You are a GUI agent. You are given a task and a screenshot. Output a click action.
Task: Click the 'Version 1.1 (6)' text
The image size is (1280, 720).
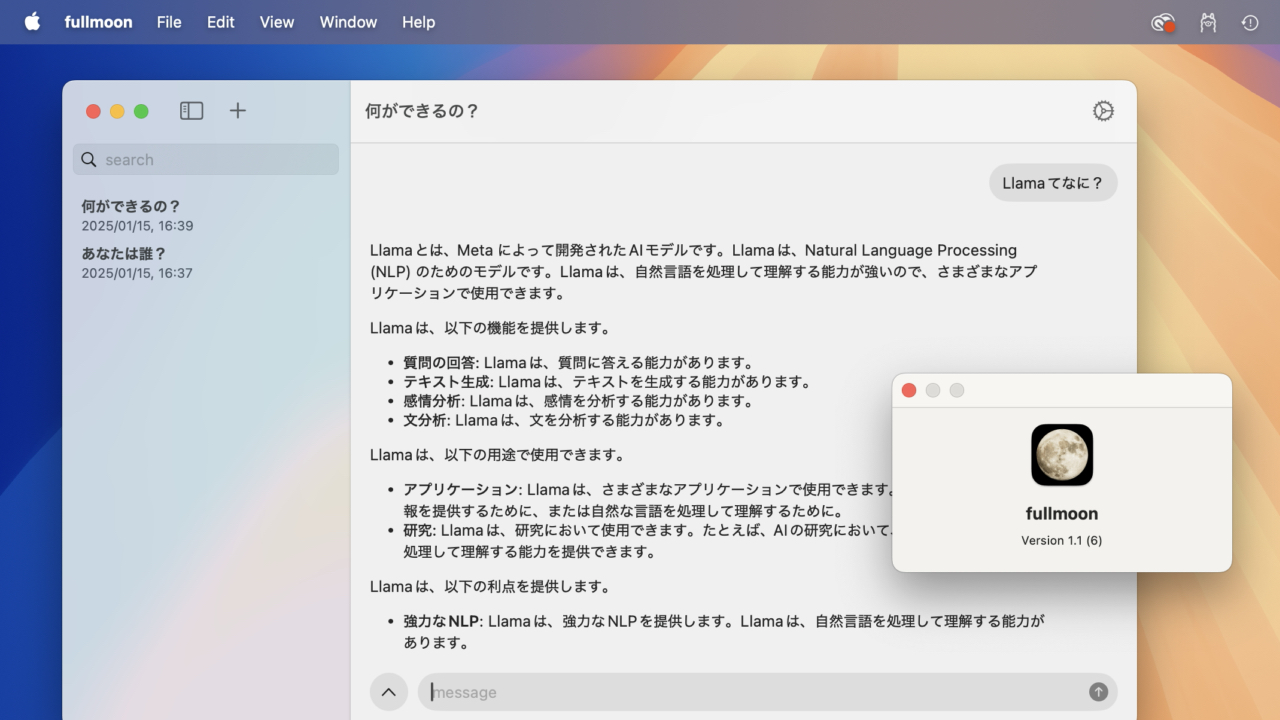click(x=1062, y=540)
